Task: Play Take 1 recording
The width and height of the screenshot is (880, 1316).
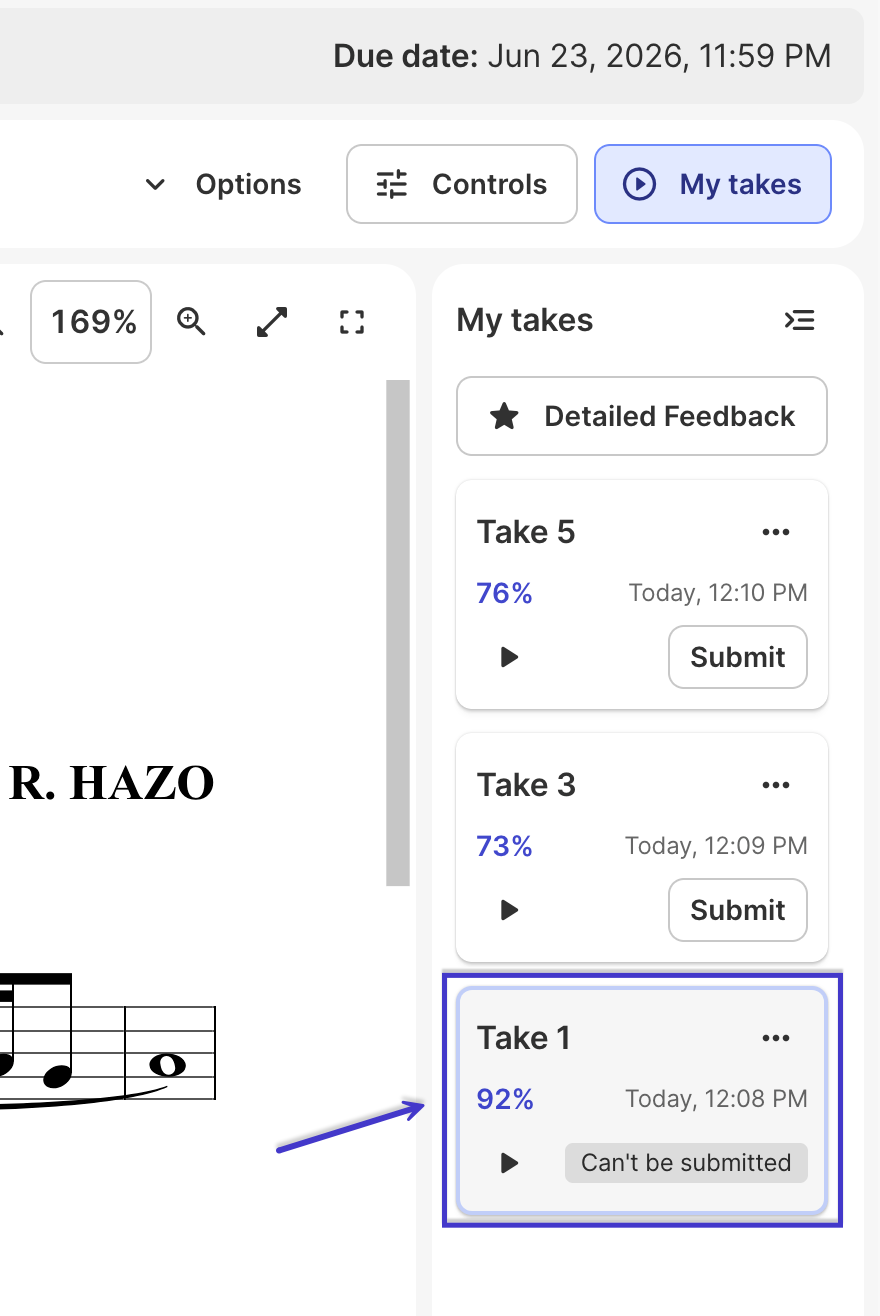Action: pyautogui.click(x=509, y=1163)
